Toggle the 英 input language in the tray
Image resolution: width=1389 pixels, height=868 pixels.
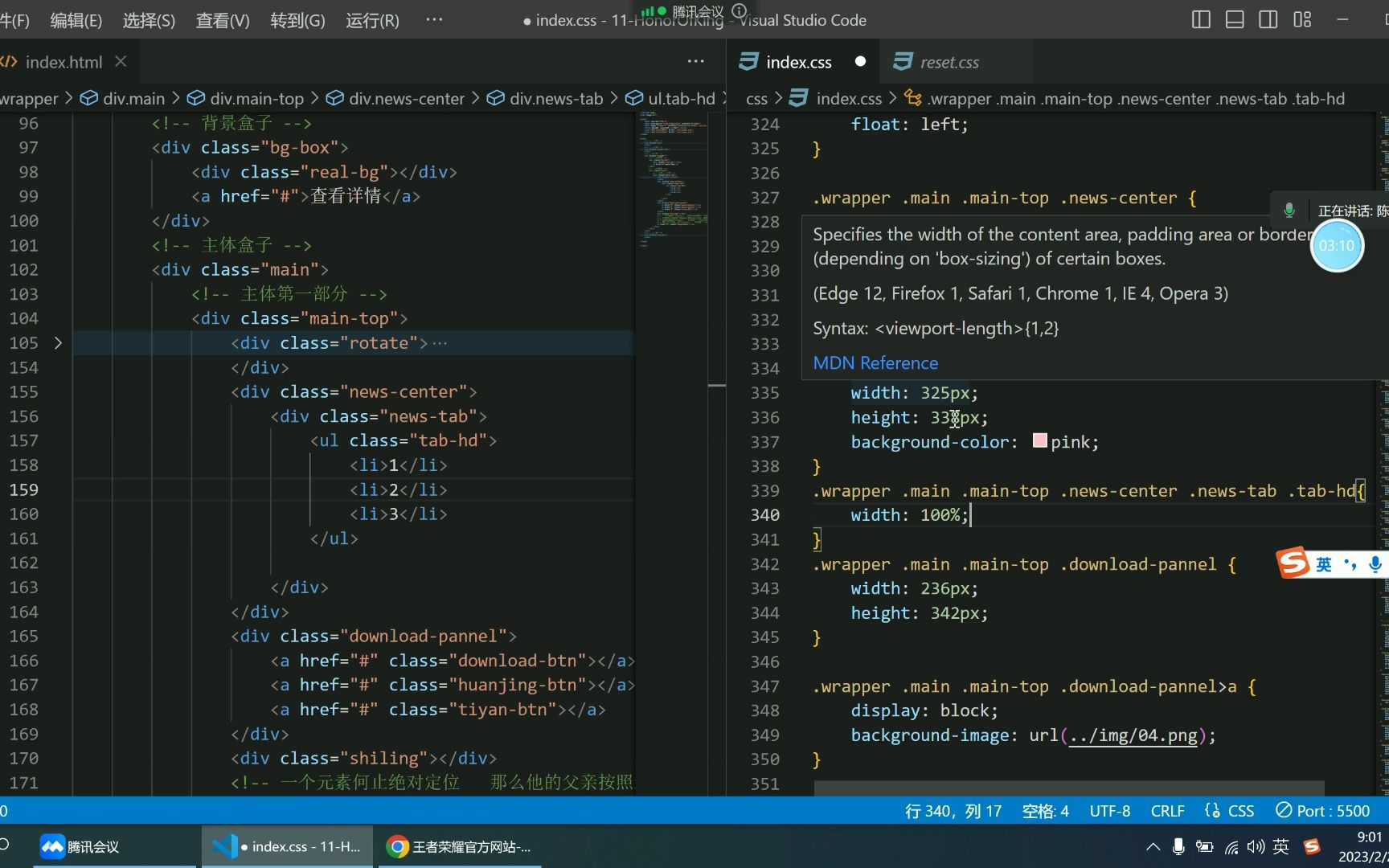tap(1281, 846)
